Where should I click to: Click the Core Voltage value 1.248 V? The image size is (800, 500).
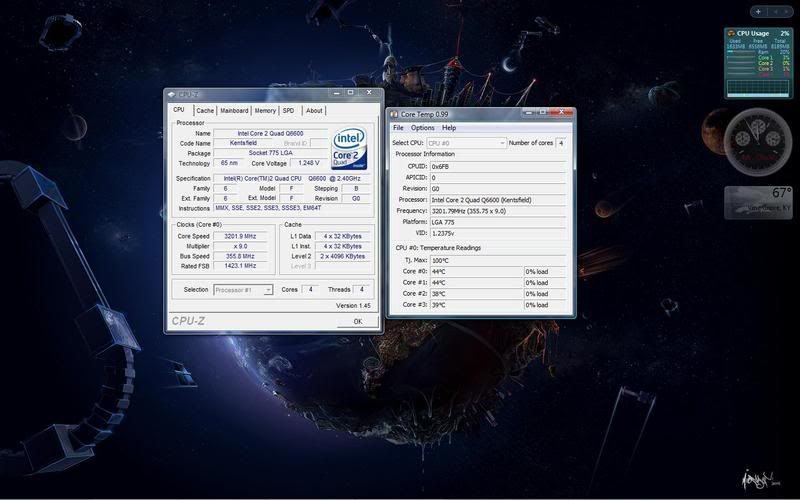(x=309, y=163)
